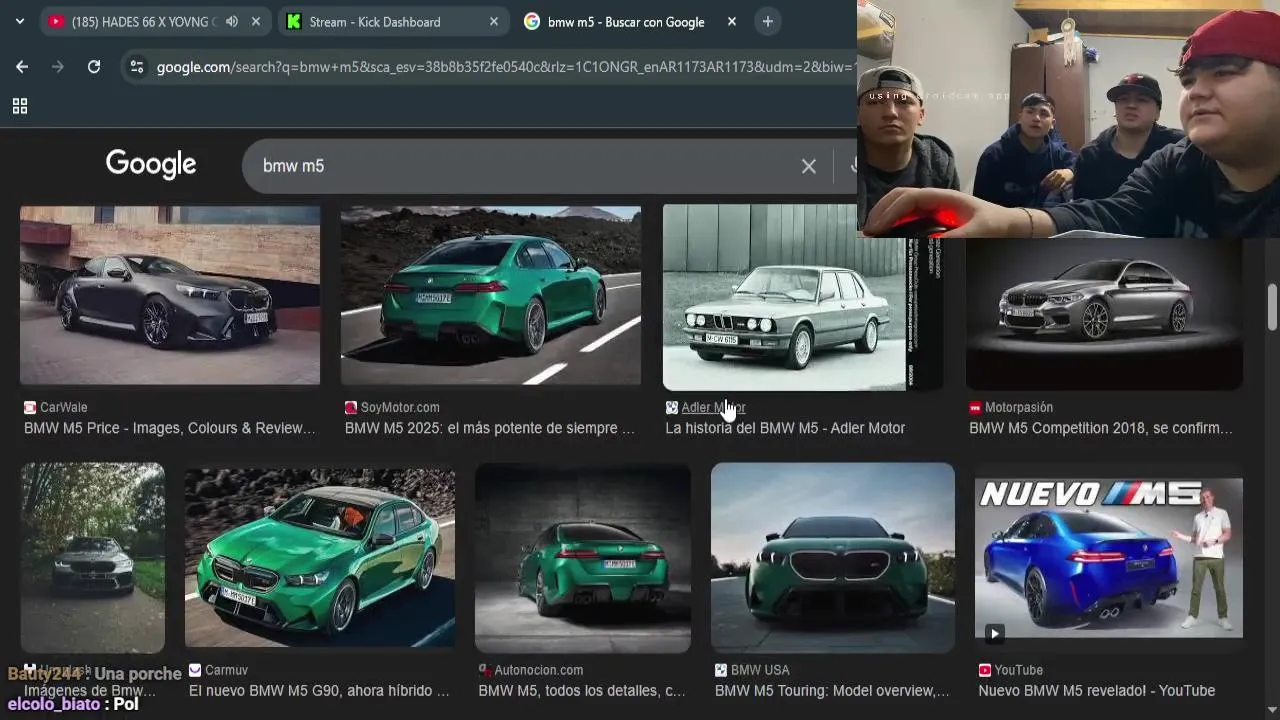Image resolution: width=1280 pixels, height=720 pixels.
Task: Open the NUEVO M5 YouTube video thumbnail
Action: coord(1109,557)
